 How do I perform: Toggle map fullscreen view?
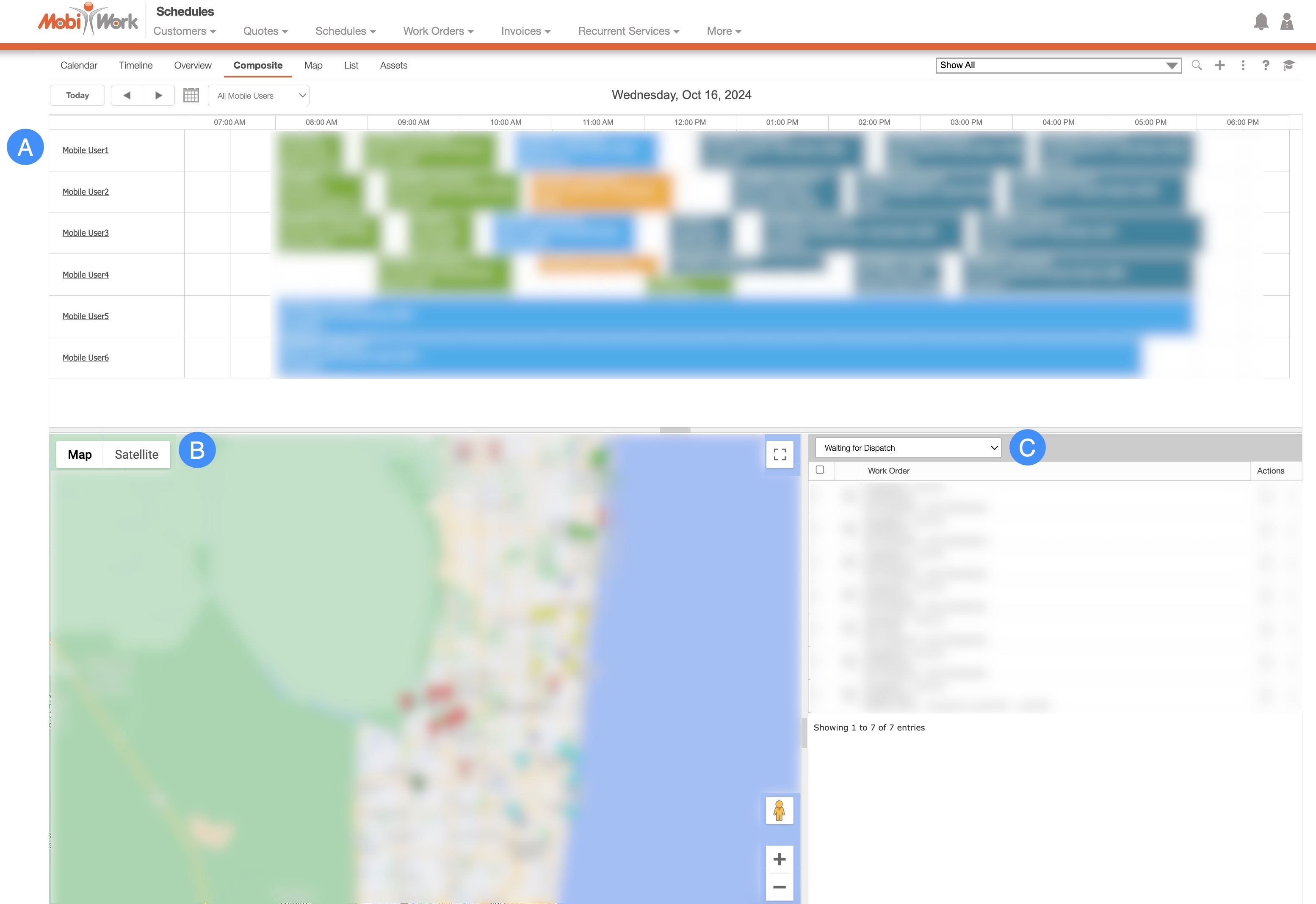tap(779, 454)
